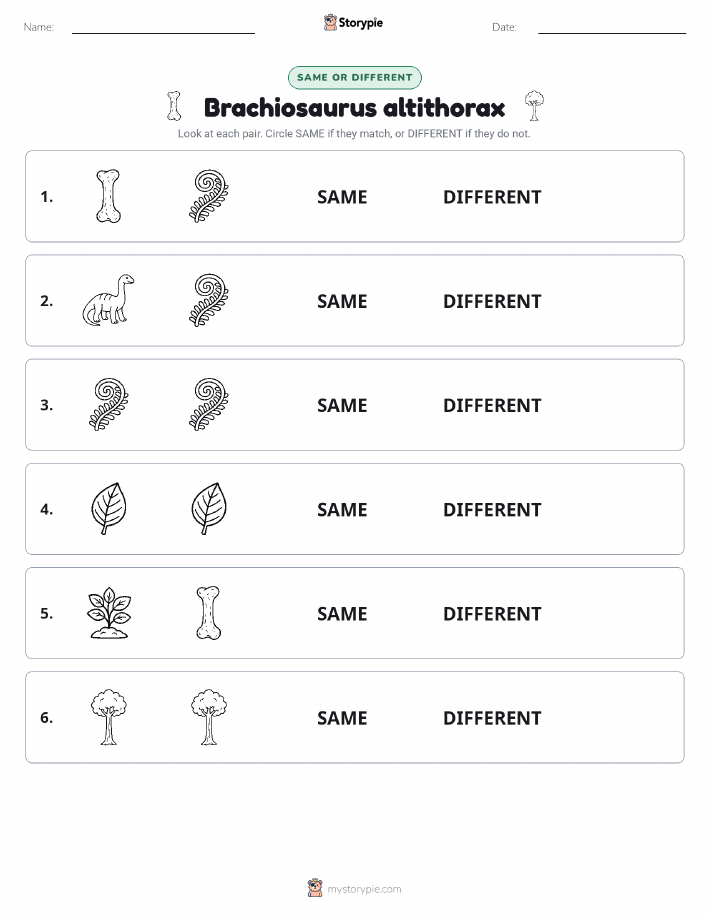The width and height of the screenshot is (709, 917).
Task: Click the left tree icon in row 6
Action: click(109, 717)
